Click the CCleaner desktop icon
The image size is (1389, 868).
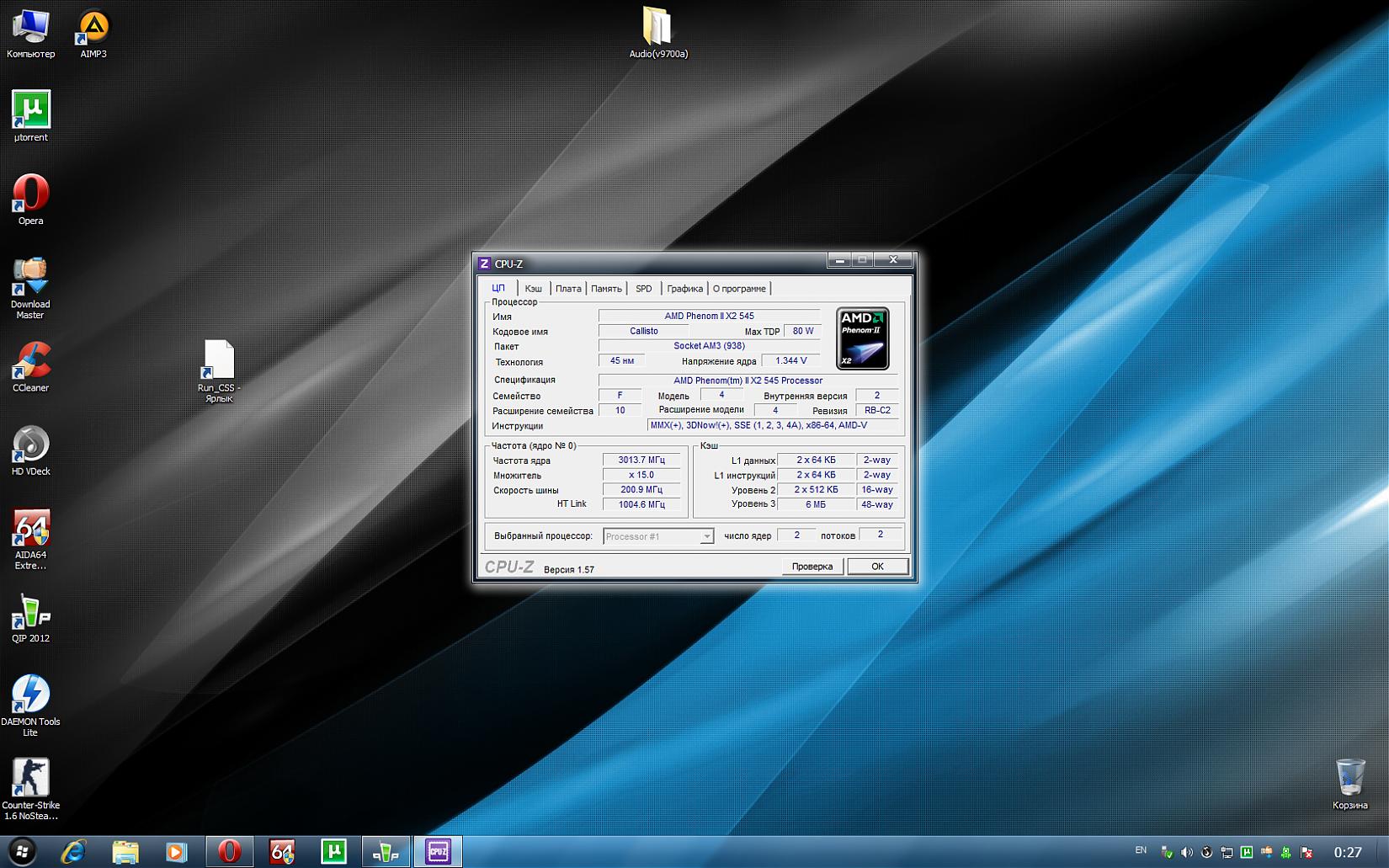pyautogui.click(x=31, y=362)
